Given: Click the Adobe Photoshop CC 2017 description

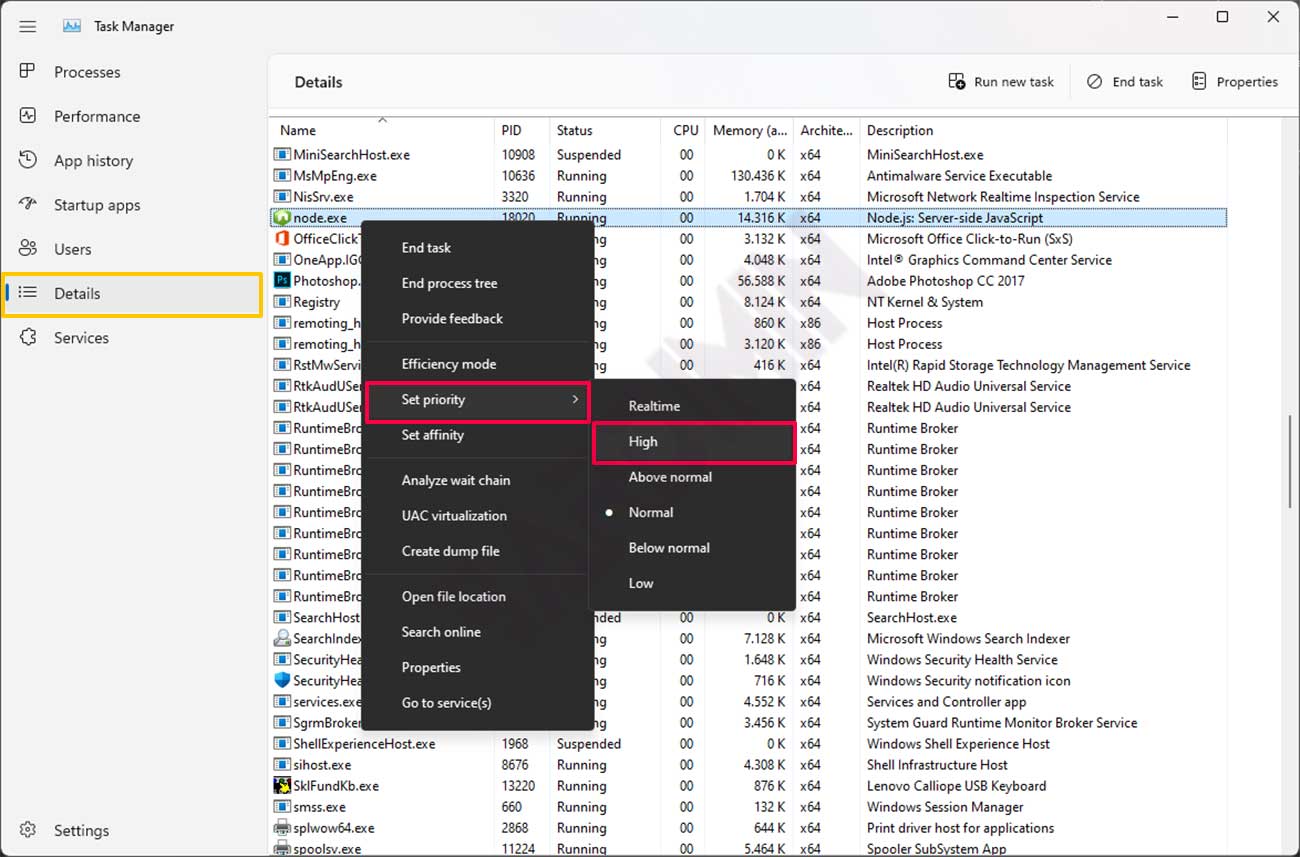Looking at the screenshot, I should point(945,281).
